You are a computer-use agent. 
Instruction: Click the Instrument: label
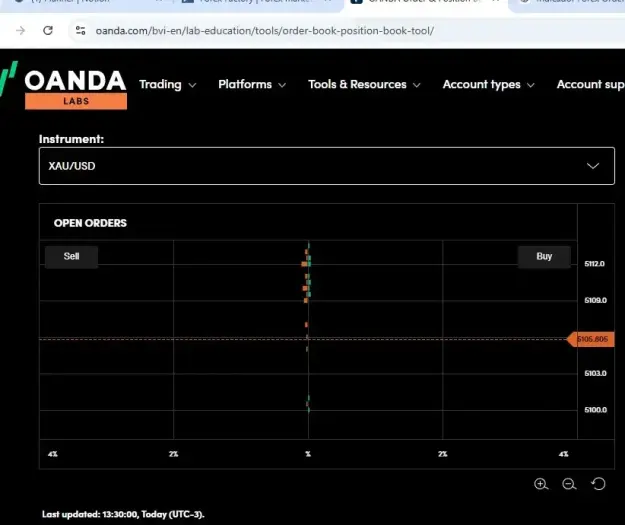click(71, 139)
